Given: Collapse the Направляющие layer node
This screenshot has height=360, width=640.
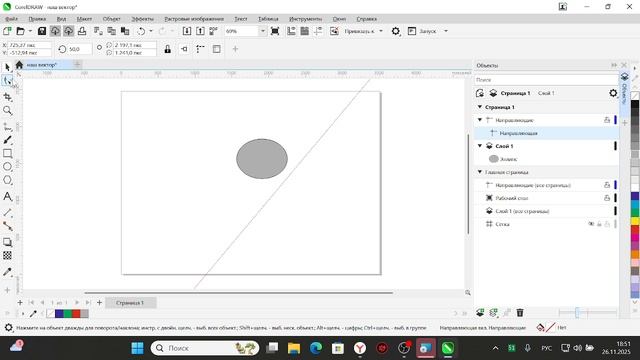Looking at the screenshot, I should [480, 120].
